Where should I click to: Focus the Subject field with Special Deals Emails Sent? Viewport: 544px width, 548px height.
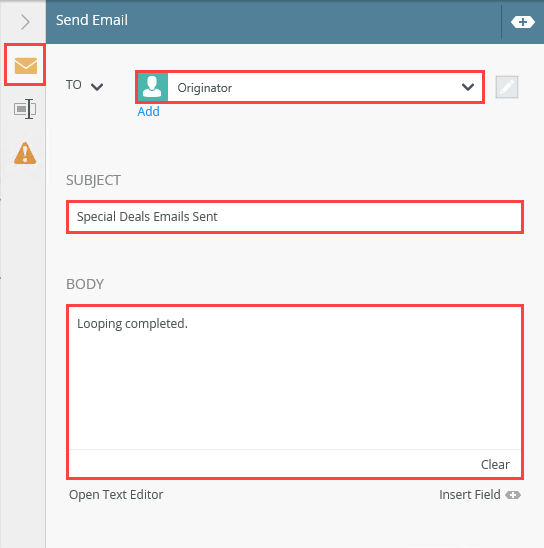[x=295, y=217]
